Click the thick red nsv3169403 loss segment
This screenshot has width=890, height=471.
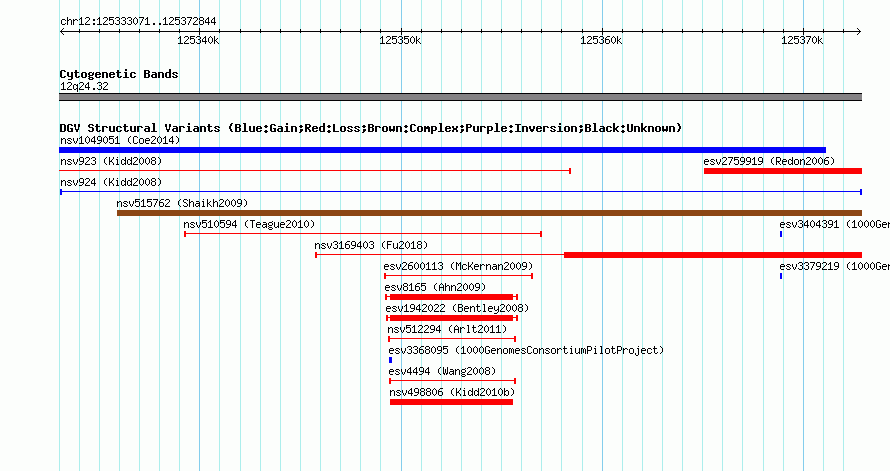click(x=713, y=255)
